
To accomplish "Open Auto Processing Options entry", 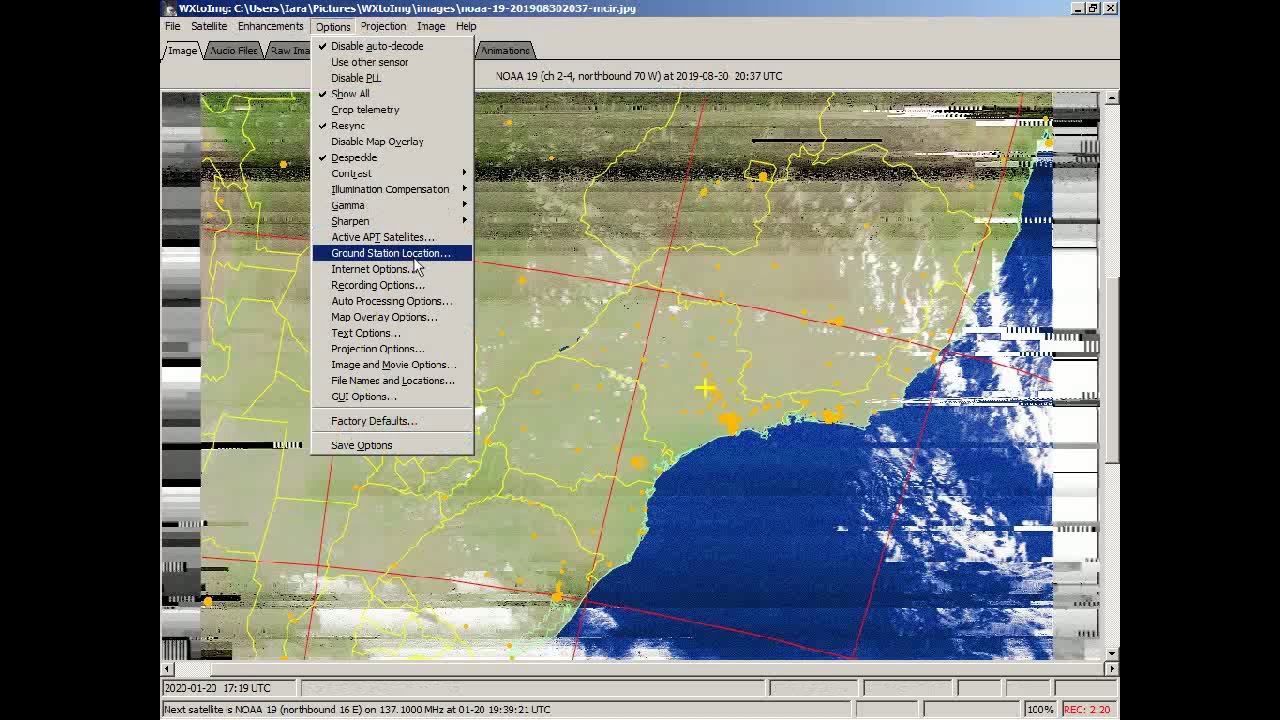I will (x=392, y=301).
